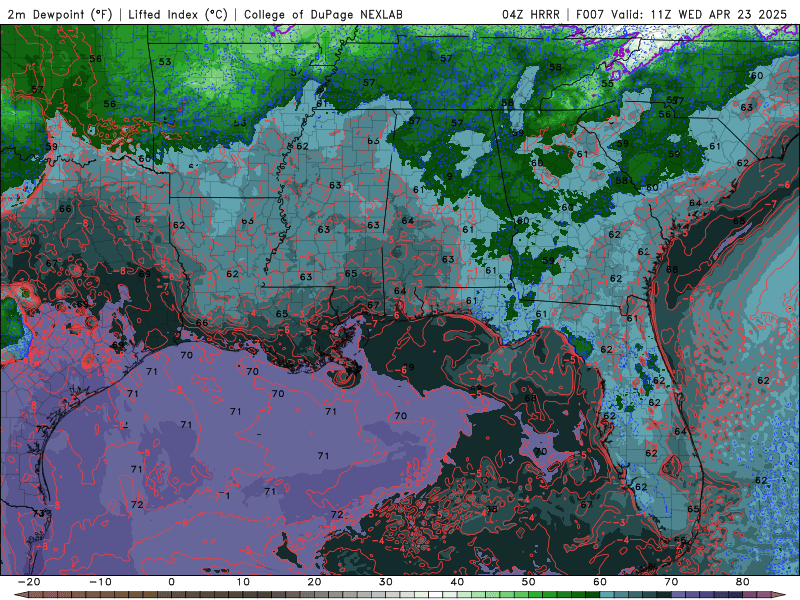The image size is (800, 600).
Task: Click the 60 label on the color scale
Action: [x=600, y=582]
